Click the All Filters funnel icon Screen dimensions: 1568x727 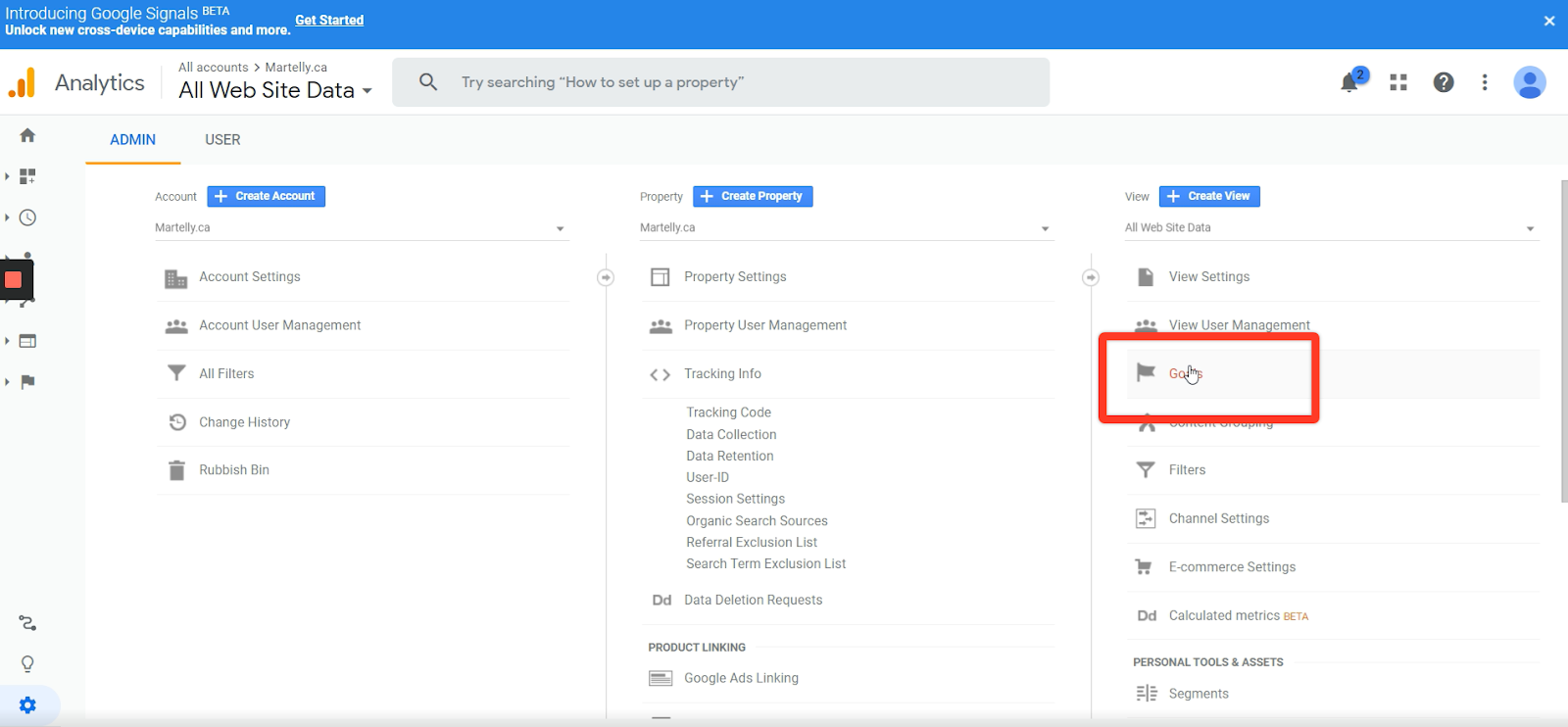click(x=176, y=373)
